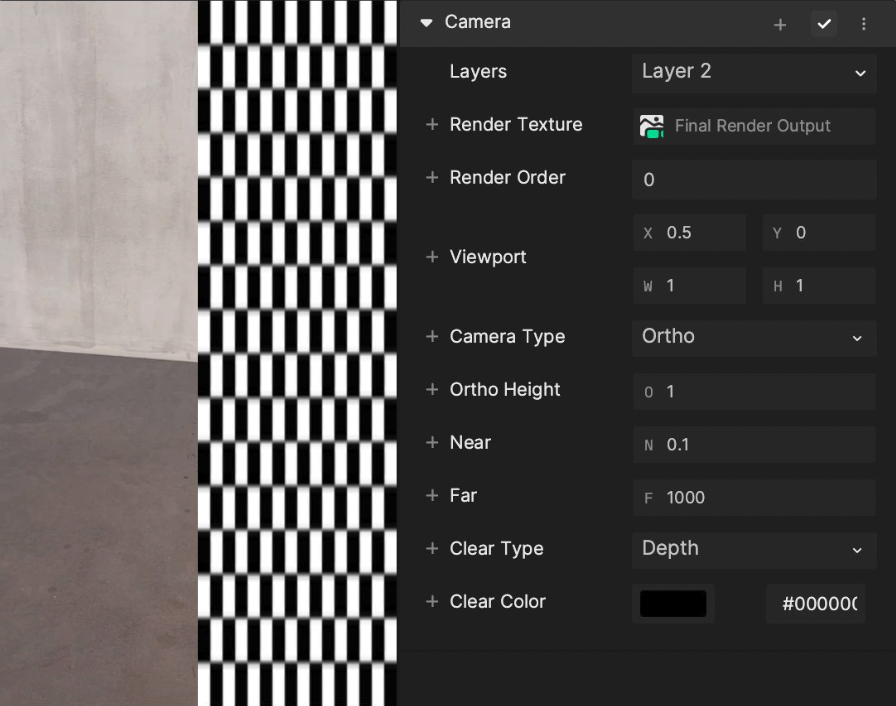Viewport: 896px width, 706px height.
Task: Click the plus icon beside Camera Type
Action: (431, 337)
